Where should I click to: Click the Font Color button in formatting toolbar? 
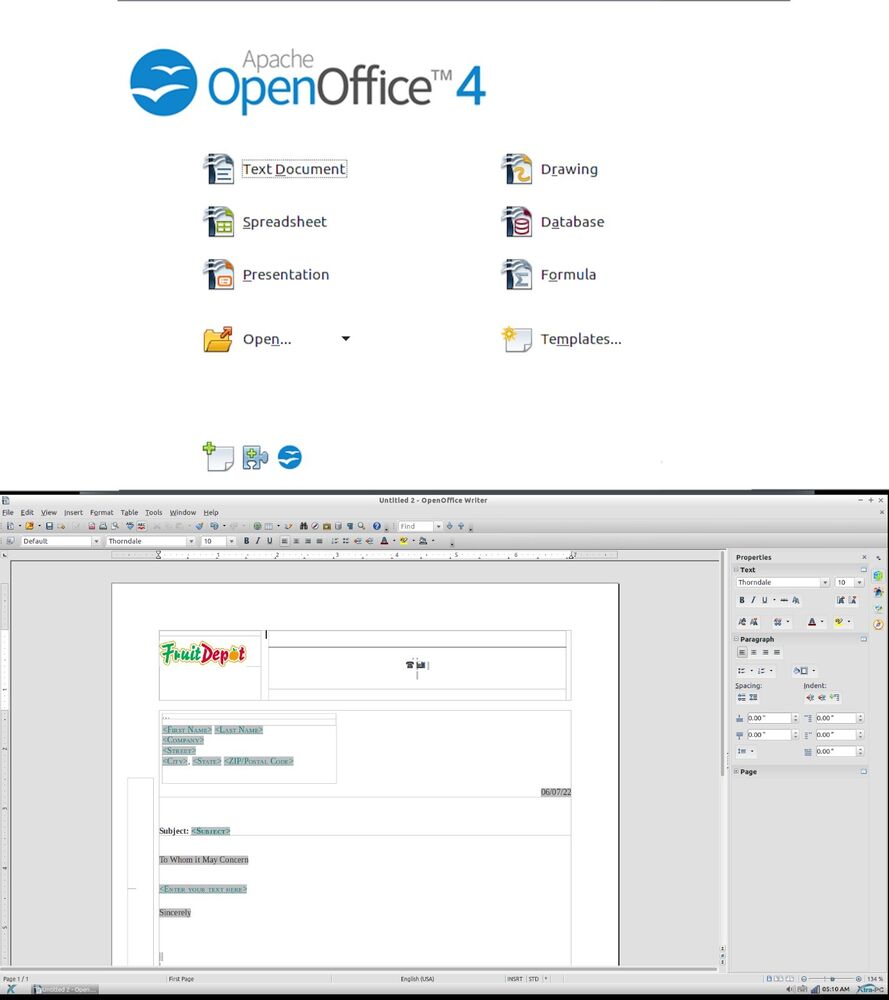[x=384, y=541]
